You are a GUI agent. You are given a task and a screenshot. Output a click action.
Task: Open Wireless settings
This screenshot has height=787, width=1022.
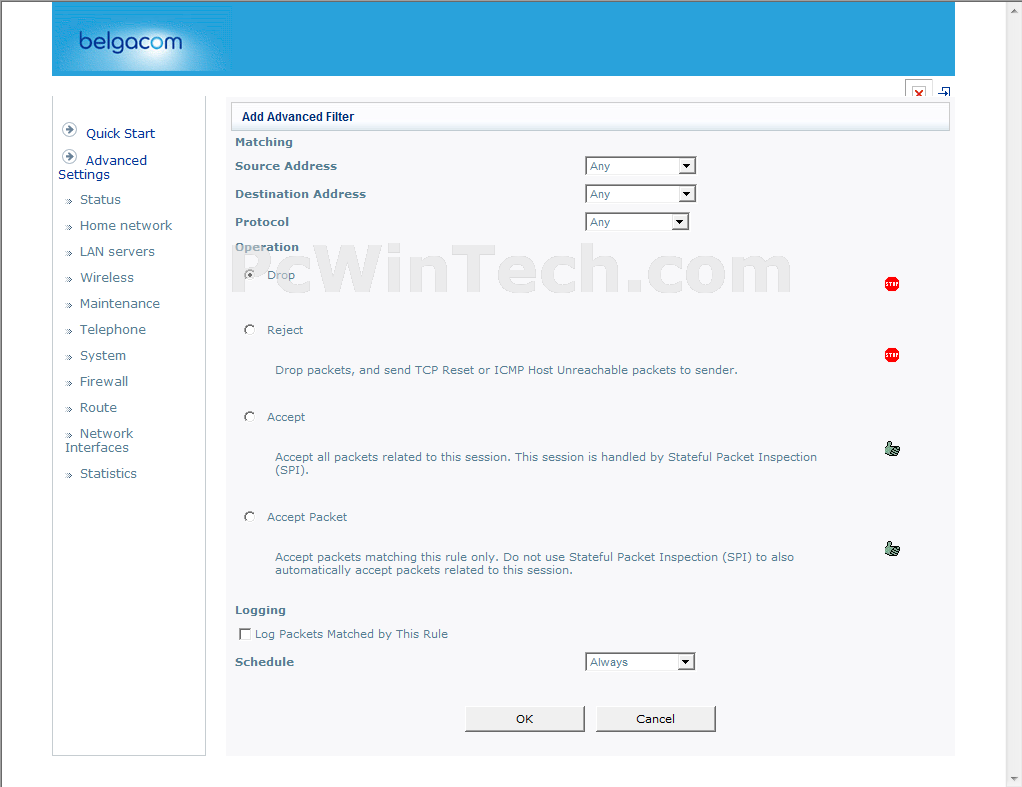coord(107,278)
